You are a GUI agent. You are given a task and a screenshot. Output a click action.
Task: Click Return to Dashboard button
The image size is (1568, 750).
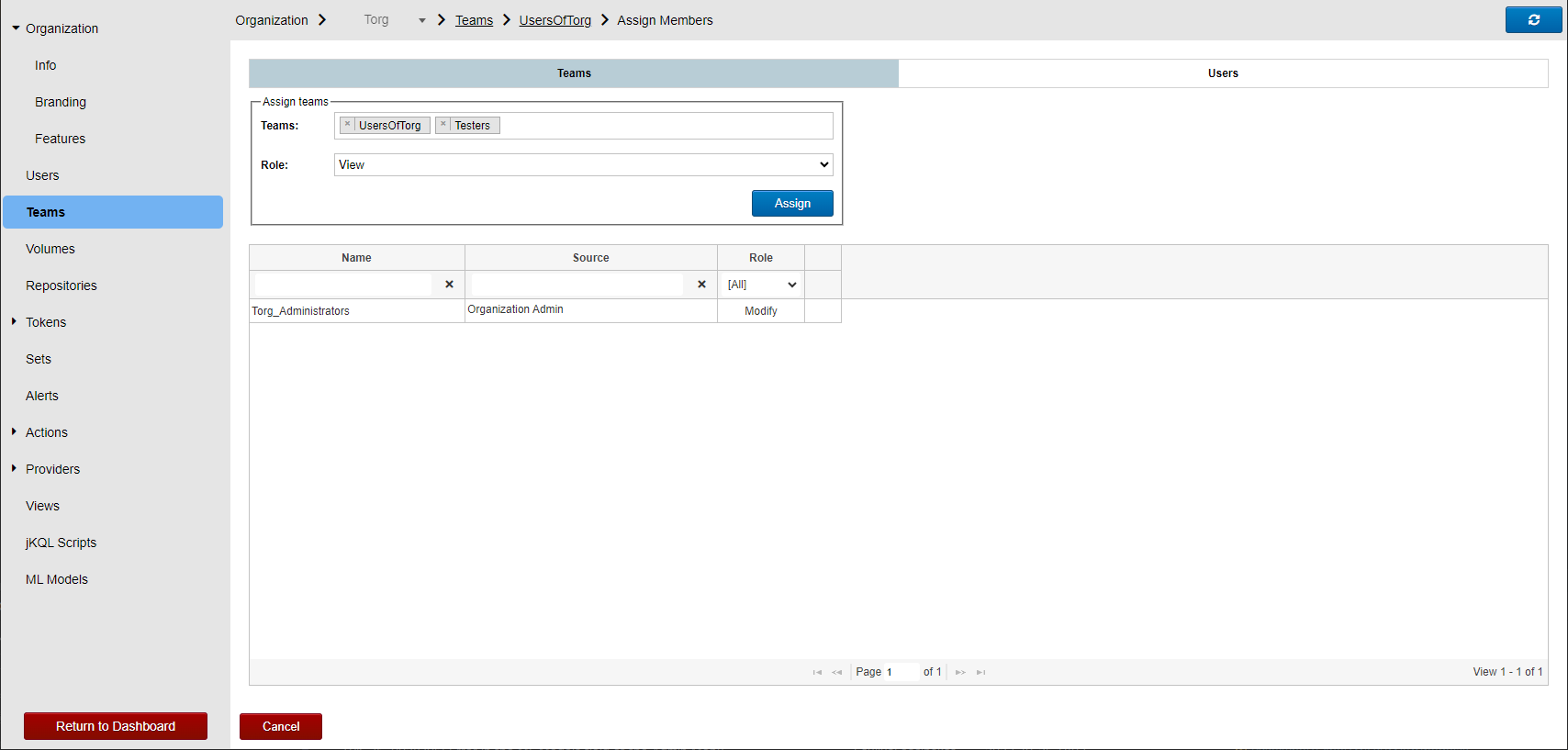(116, 726)
